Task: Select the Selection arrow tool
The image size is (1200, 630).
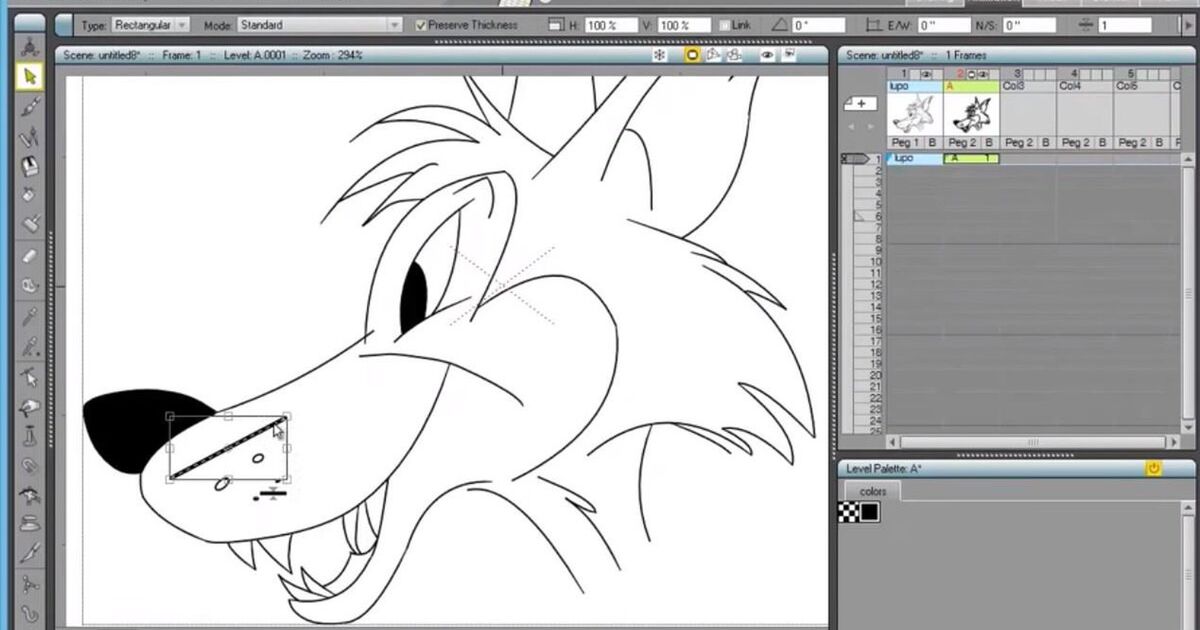Action: tap(30, 76)
